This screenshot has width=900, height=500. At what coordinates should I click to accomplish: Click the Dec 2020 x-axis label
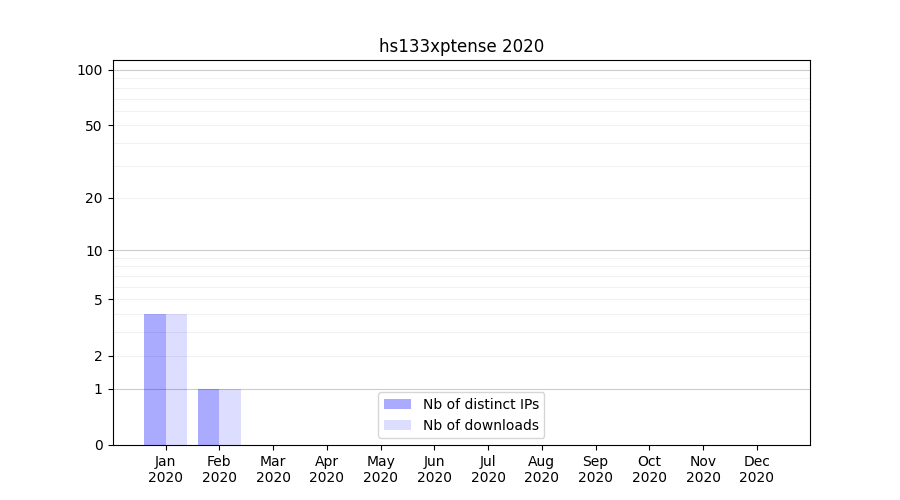[x=756, y=469]
